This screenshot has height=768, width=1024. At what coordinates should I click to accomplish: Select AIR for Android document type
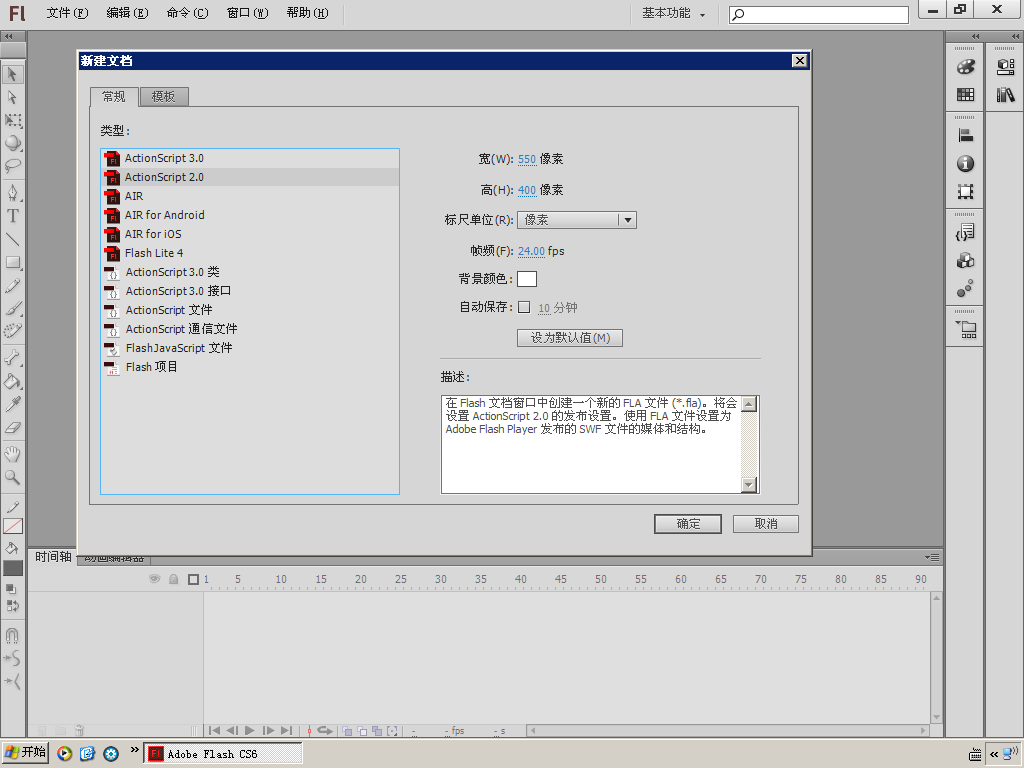(x=250, y=215)
